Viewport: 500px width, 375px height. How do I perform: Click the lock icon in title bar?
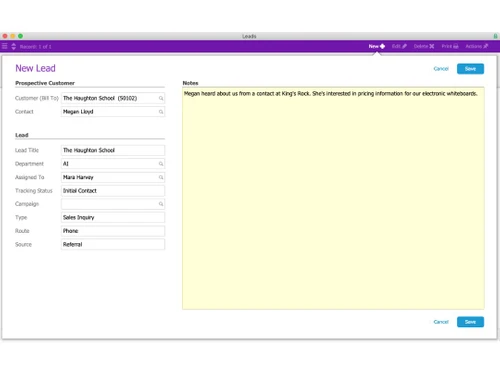pos(495,36)
